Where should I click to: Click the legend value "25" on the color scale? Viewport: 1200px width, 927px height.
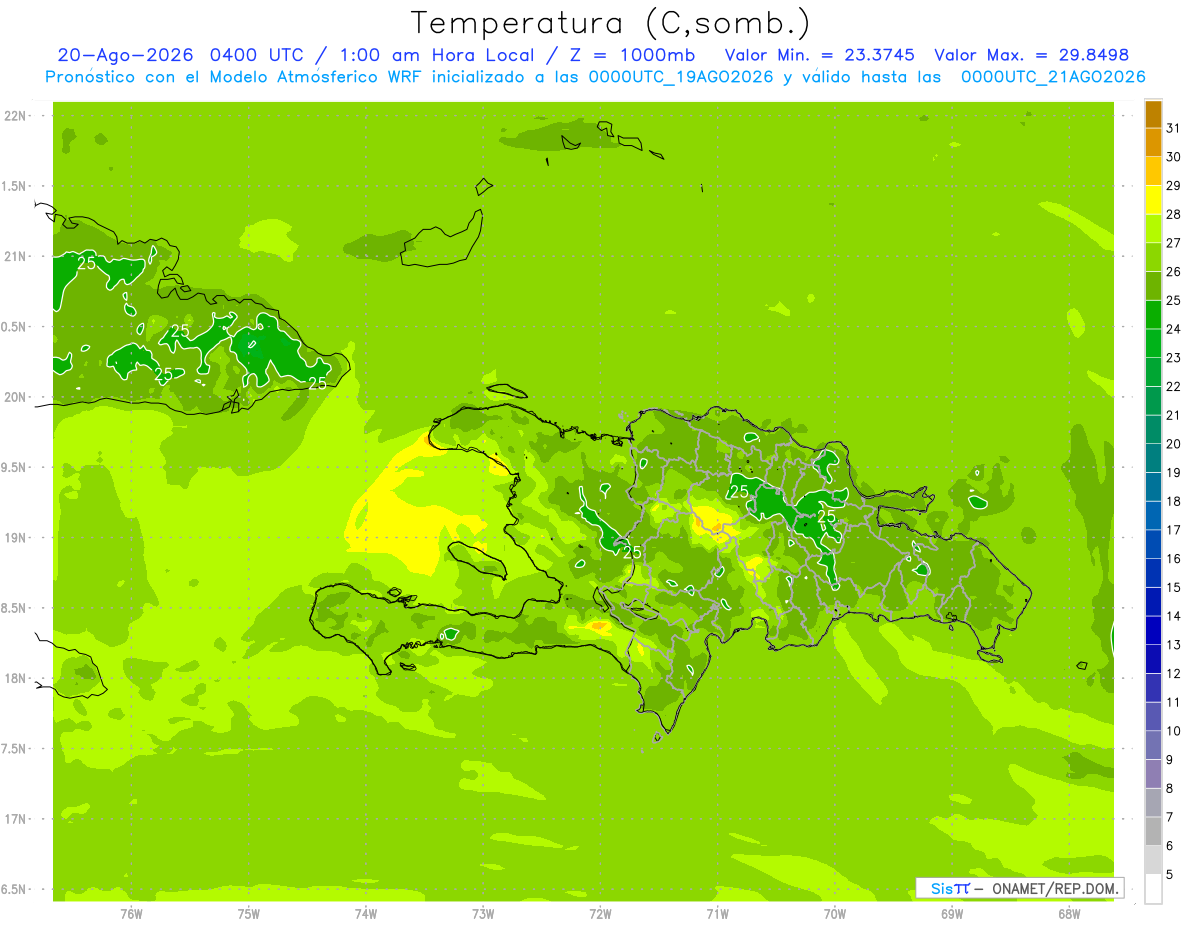click(1174, 300)
